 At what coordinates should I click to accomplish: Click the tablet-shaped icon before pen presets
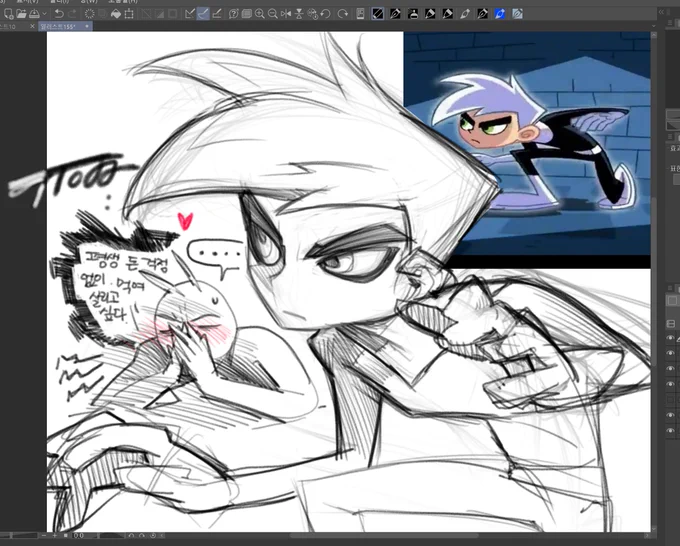[x=360, y=14]
